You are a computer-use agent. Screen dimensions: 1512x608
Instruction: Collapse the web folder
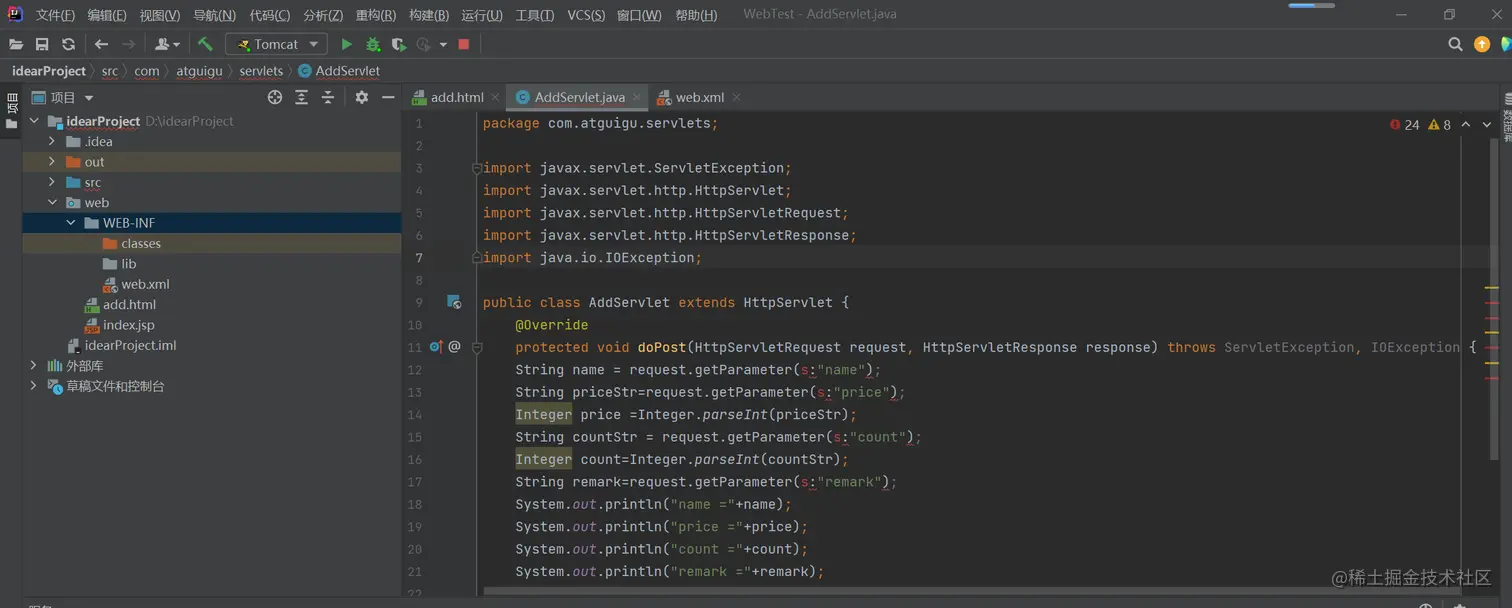(x=52, y=202)
